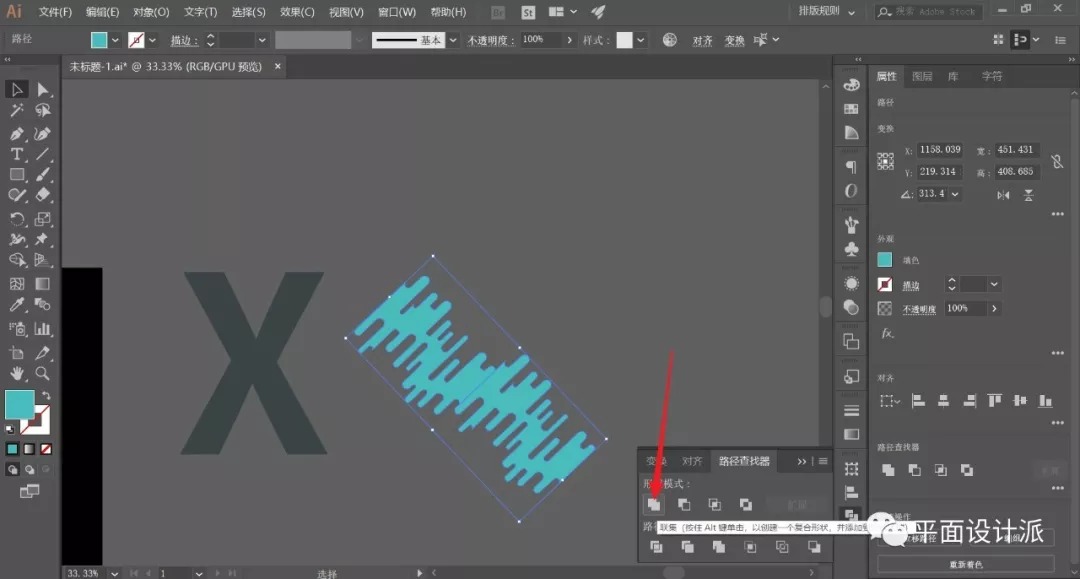Viewport: 1080px width, 579px height.
Task: Select the Shape Builder tool
Action: (x=17, y=260)
